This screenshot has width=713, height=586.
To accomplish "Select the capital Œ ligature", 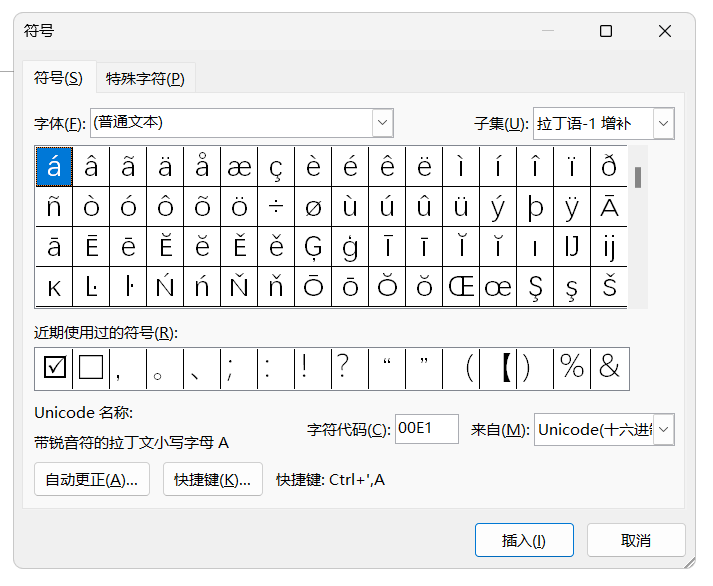I will 461,287.
